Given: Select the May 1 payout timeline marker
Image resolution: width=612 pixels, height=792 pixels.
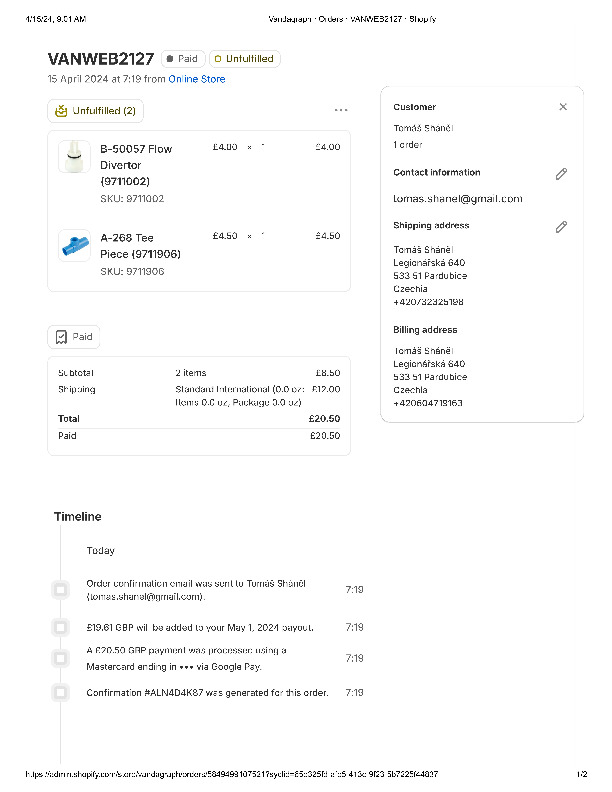Looking at the screenshot, I should tap(60, 628).
